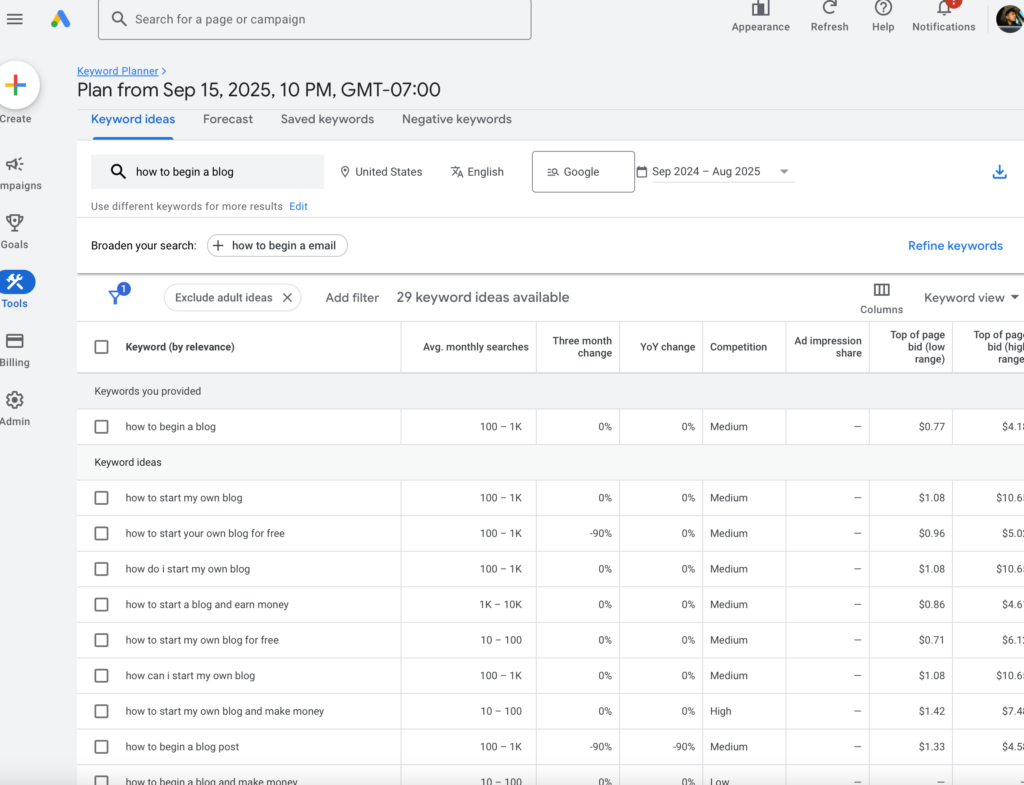Open the Negative keywords tab
This screenshot has height=785, width=1024.
tap(456, 119)
